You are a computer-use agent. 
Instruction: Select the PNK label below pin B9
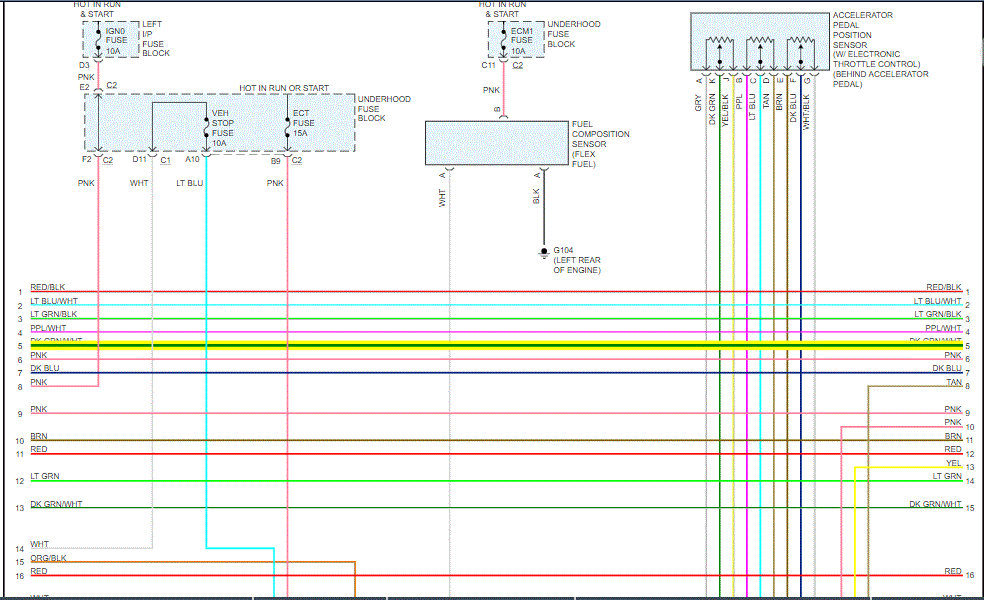click(x=275, y=183)
